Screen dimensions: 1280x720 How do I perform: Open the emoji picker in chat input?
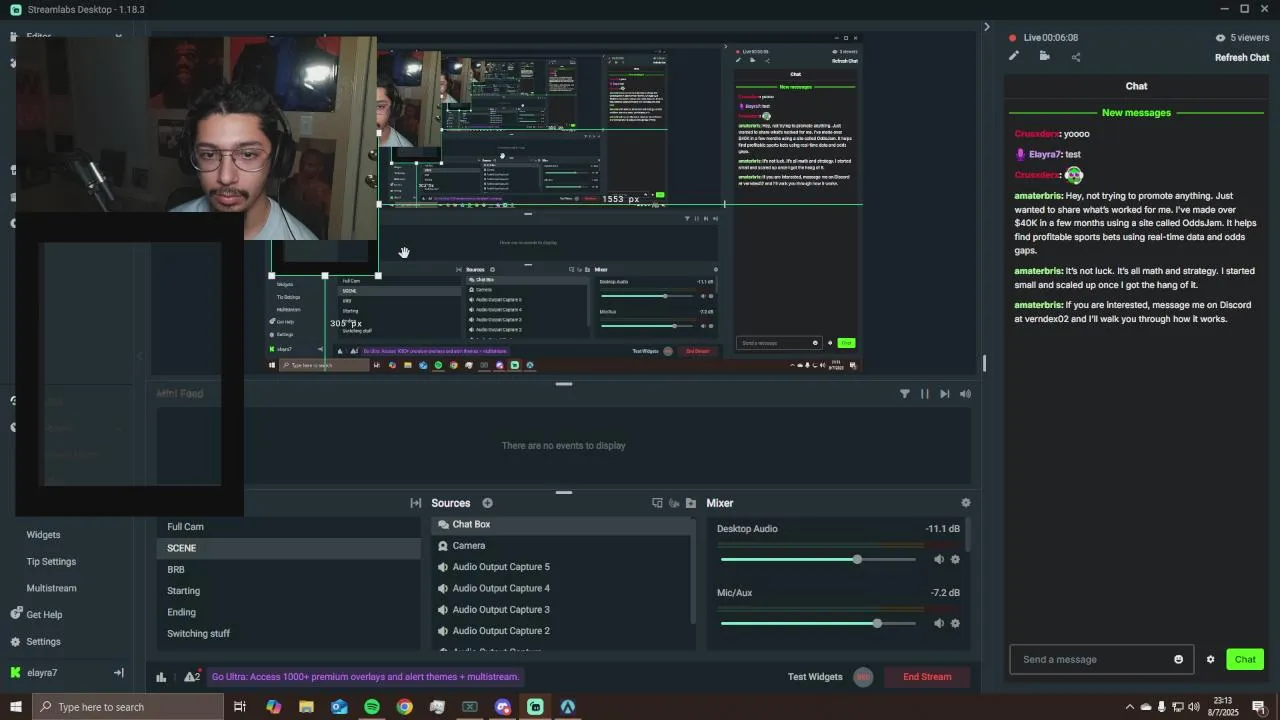[x=1178, y=660]
